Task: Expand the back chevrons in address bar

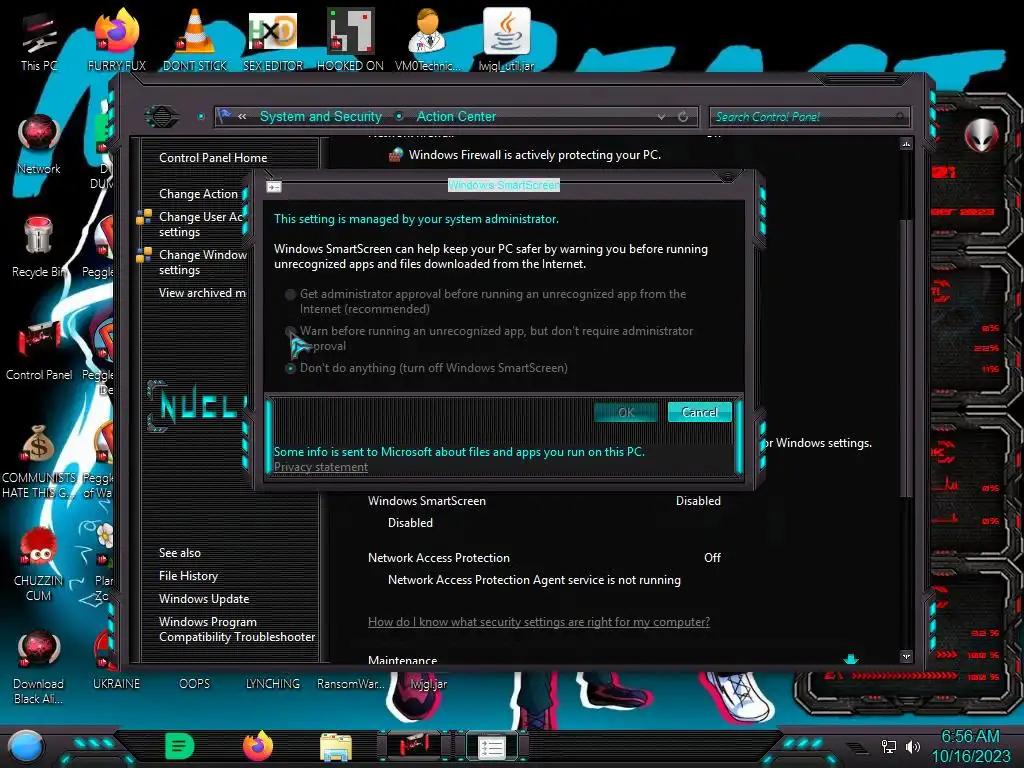Action: coord(242,116)
